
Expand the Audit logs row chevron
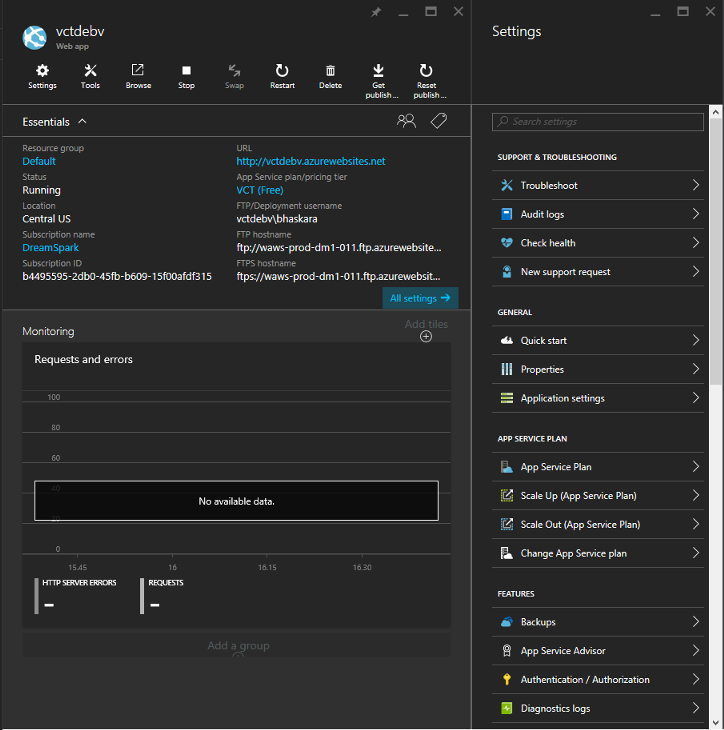(696, 214)
